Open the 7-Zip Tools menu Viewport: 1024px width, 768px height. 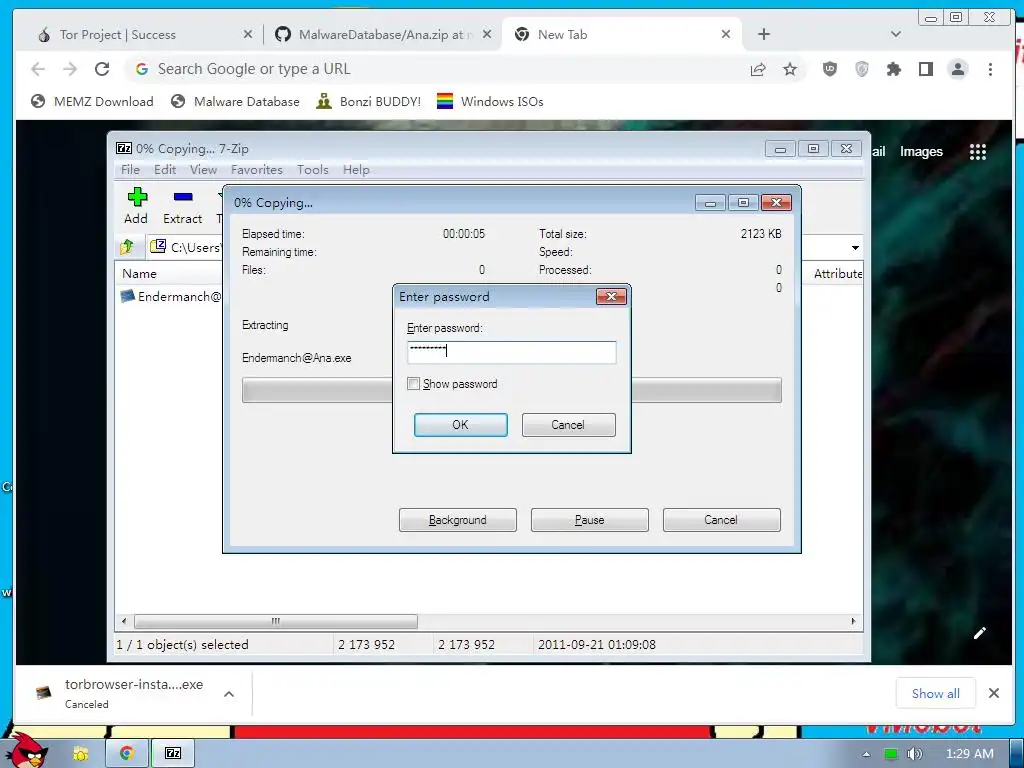[313, 170]
